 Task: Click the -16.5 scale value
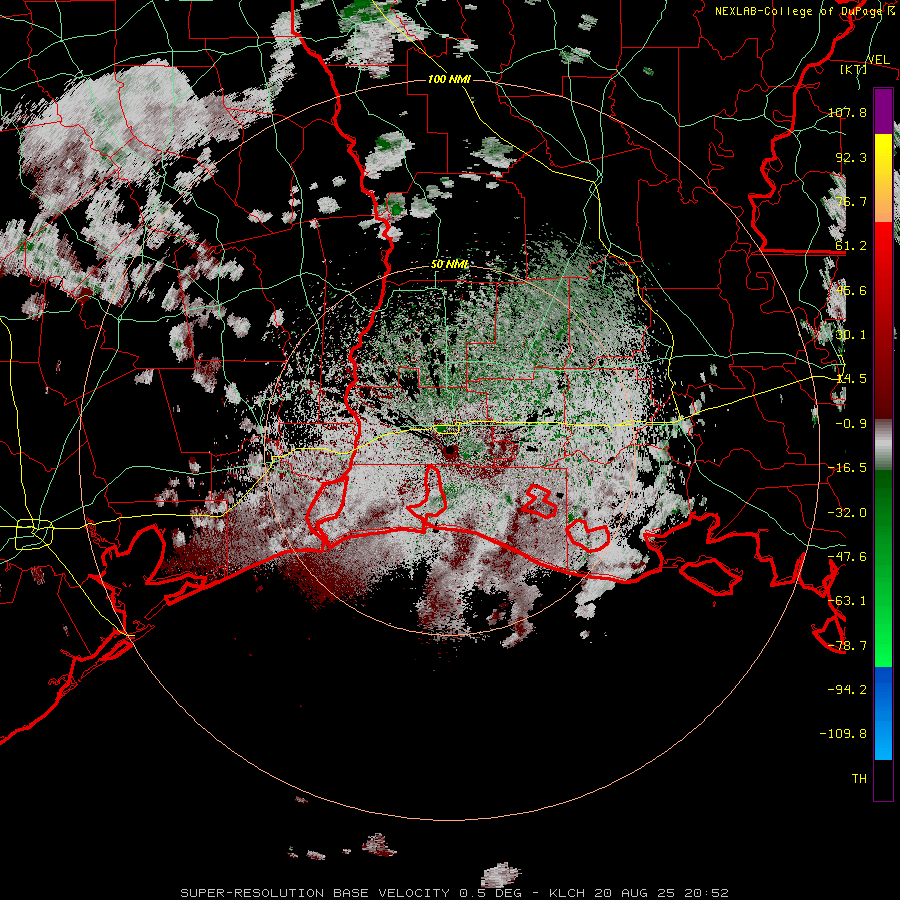point(847,468)
